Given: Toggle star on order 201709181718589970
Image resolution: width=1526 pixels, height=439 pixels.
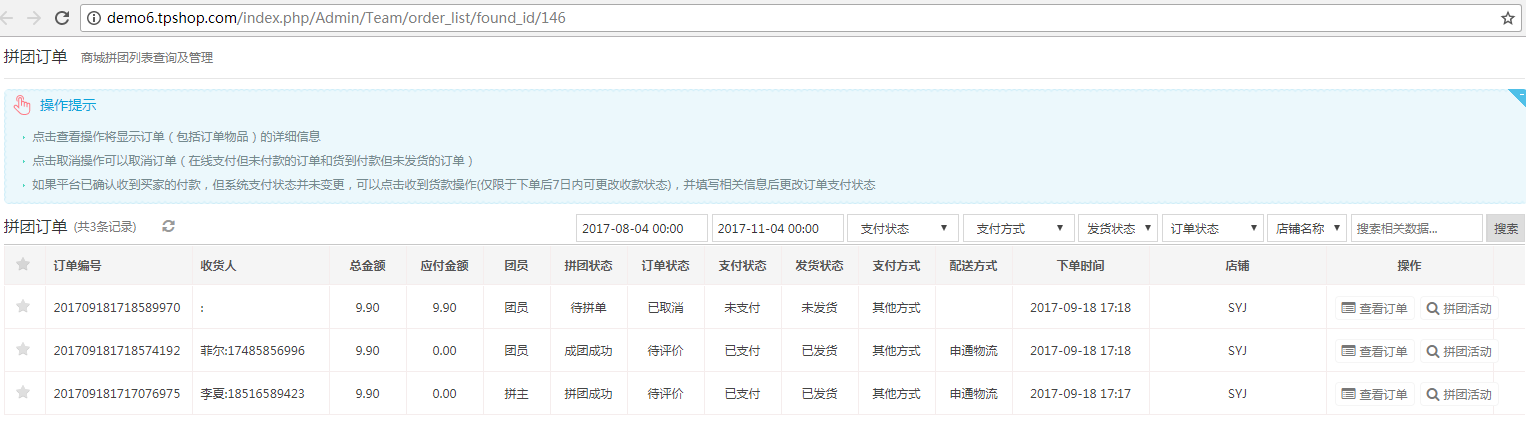Looking at the screenshot, I should coord(23,308).
